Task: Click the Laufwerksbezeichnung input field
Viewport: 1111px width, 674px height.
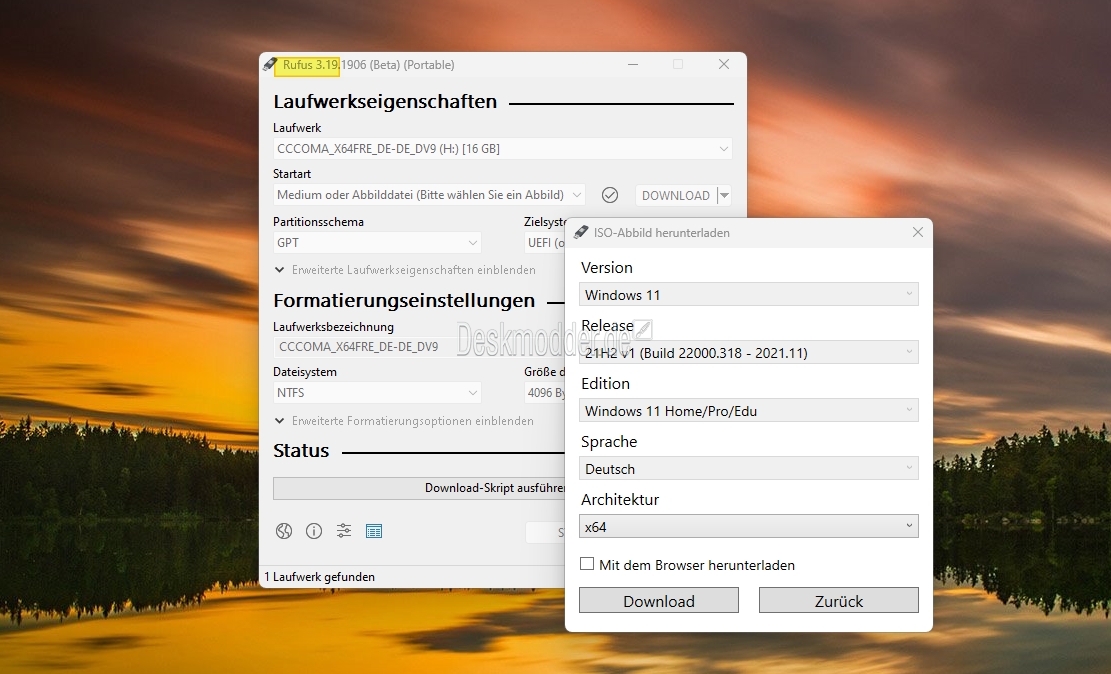Action: coord(419,347)
